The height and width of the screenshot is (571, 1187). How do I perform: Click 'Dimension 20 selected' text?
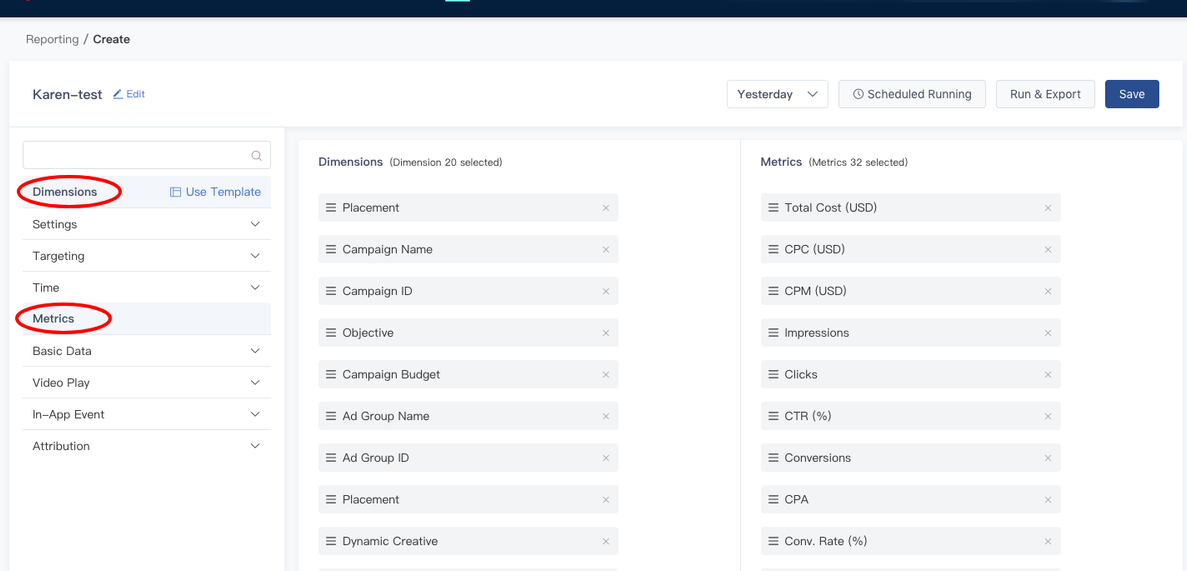coord(446,162)
